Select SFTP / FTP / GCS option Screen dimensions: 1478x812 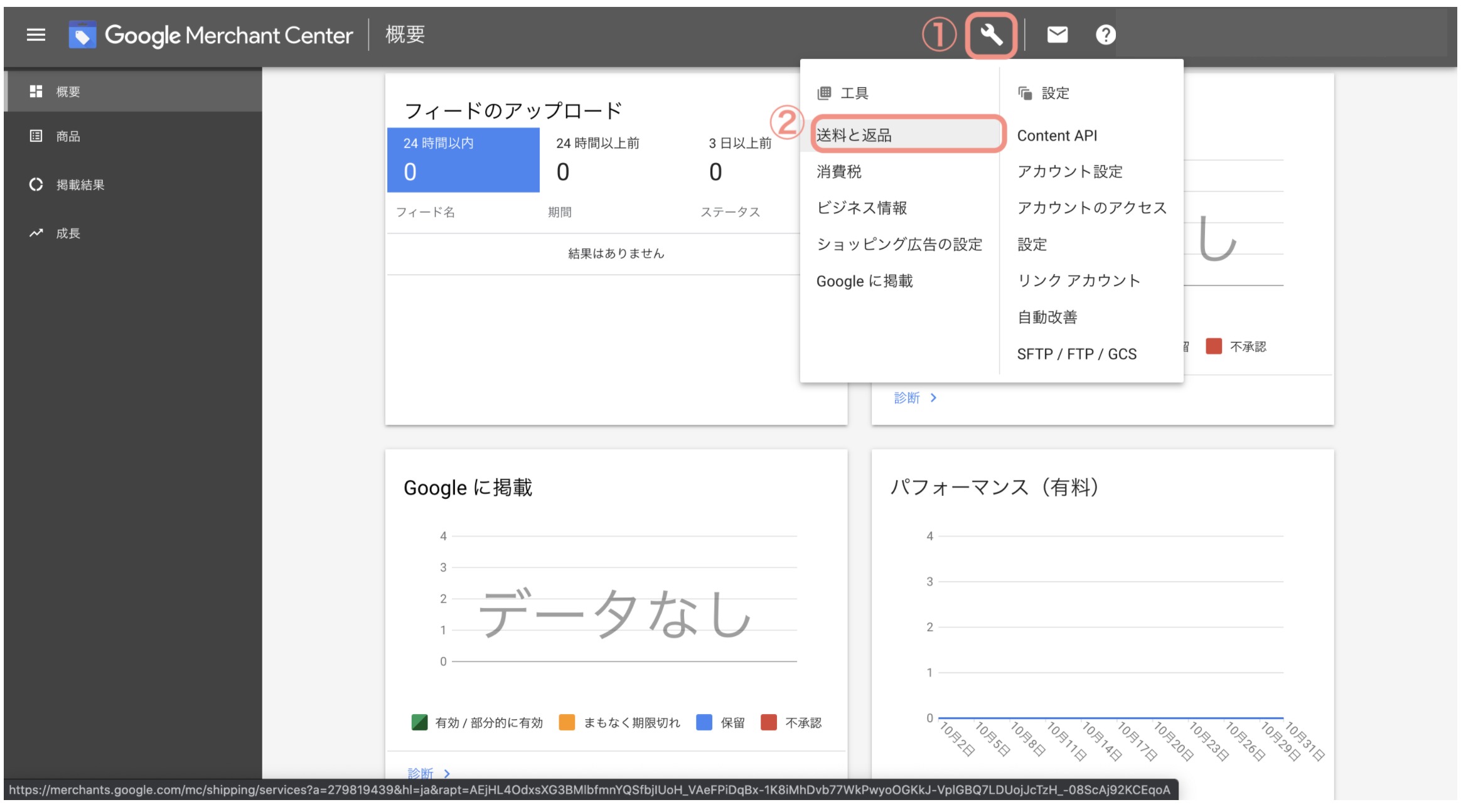[1076, 354]
